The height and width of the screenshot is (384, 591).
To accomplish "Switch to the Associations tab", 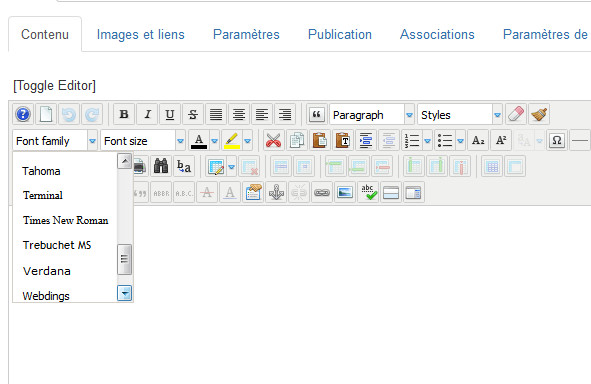I will [x=437, y=34].
